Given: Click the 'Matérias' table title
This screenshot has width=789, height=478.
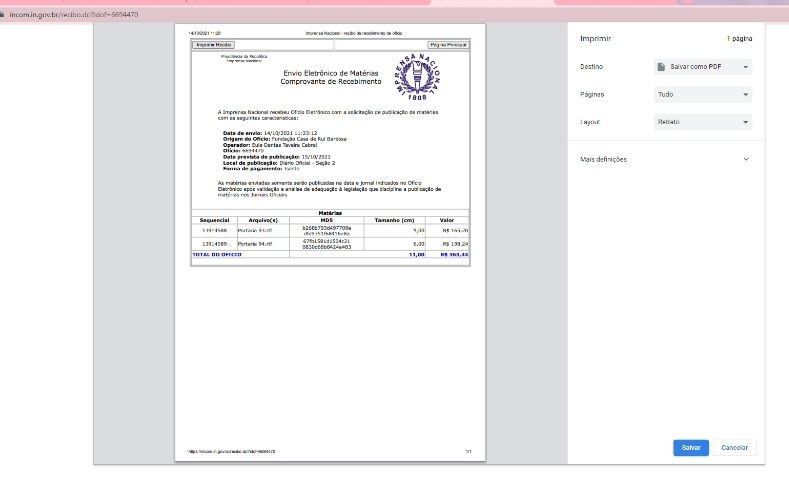Looking at the screenshot, I should (330, 213).
